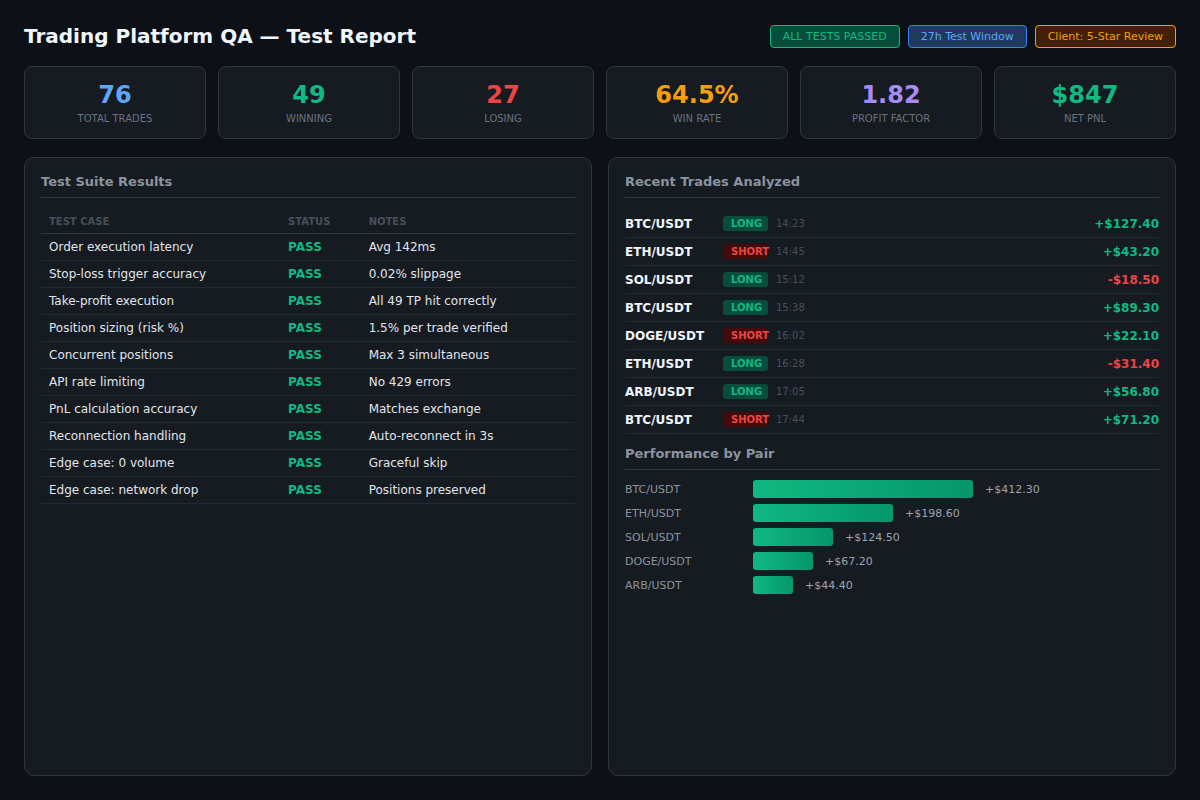This screenshot has height=800, width=1200.
Task: Select the 76 Total Trades card
Action: click(x=115, y=102)
